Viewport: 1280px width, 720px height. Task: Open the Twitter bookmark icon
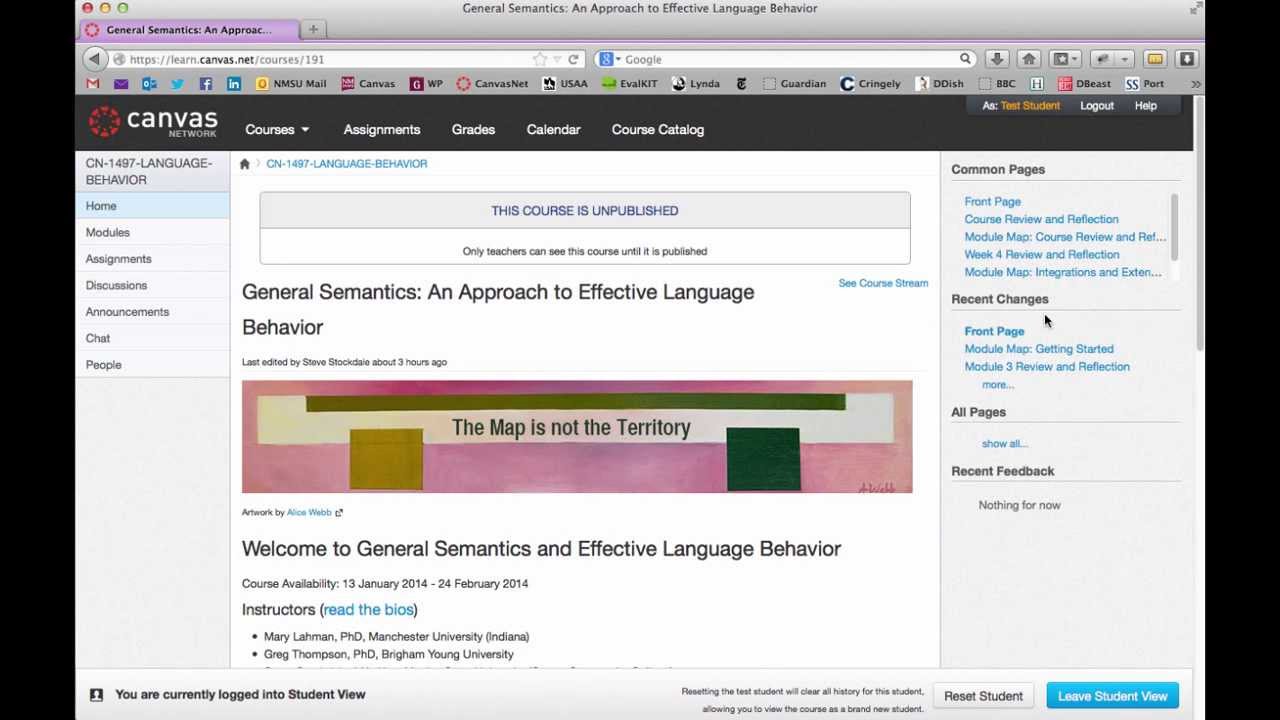(x=177, y=84)
